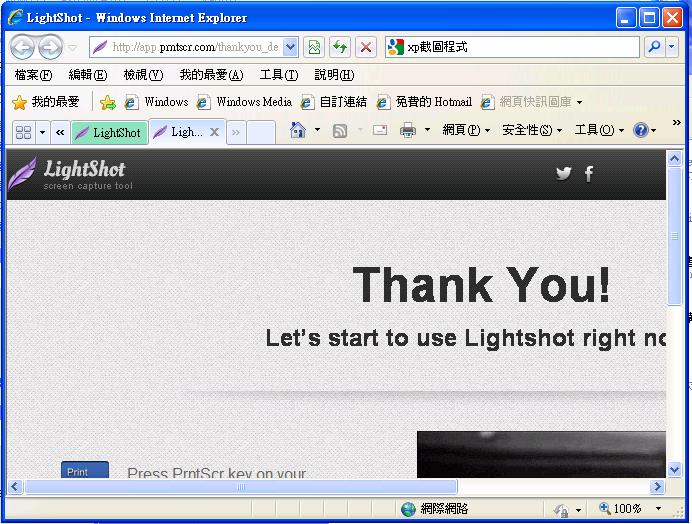Click the 網際網路 zone globe icon
Screen dimensions: 692x524
(x=408, y=509)
